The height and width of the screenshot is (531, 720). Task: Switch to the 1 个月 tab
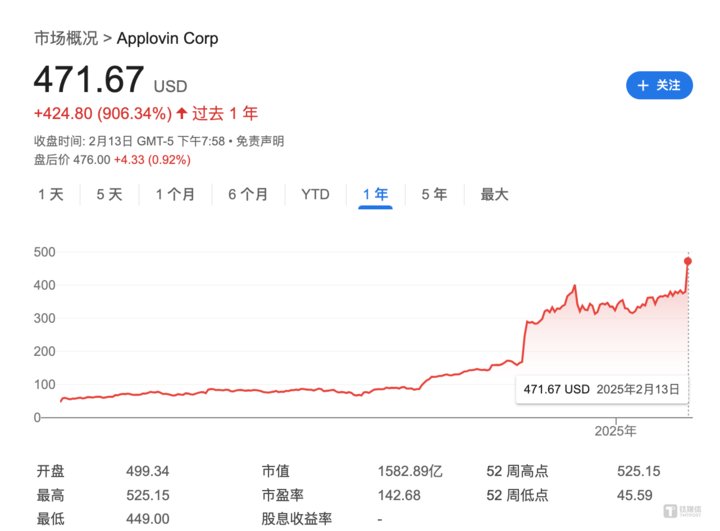[x=175, y=195]
